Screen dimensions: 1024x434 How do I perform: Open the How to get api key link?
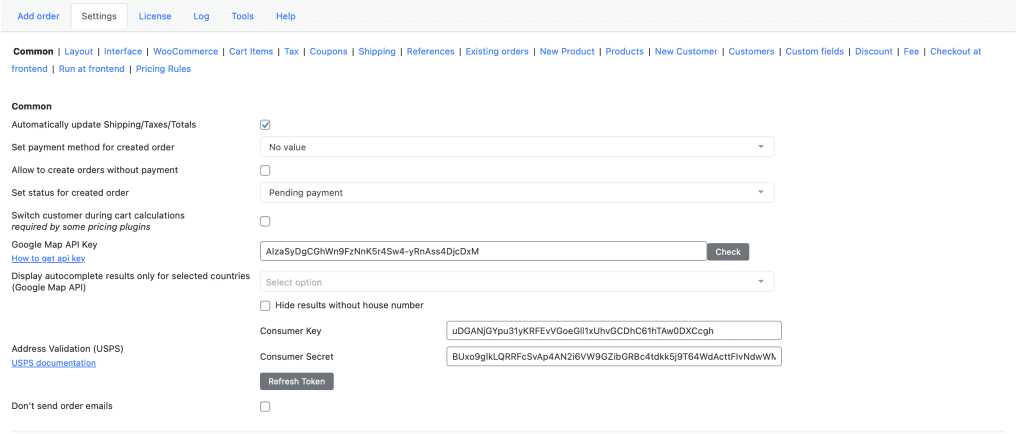[48, 258]
